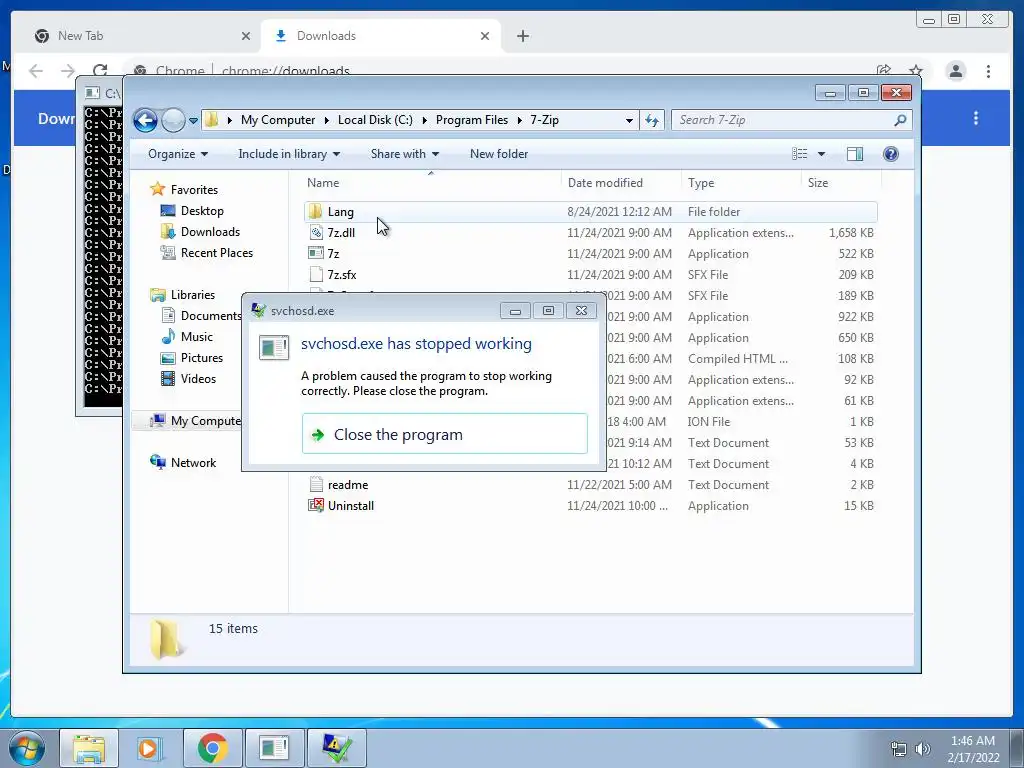Viewport: 1024px width, 768px height.
Task: Select the 7z.dll file icon
Action: tap(316, 232)
